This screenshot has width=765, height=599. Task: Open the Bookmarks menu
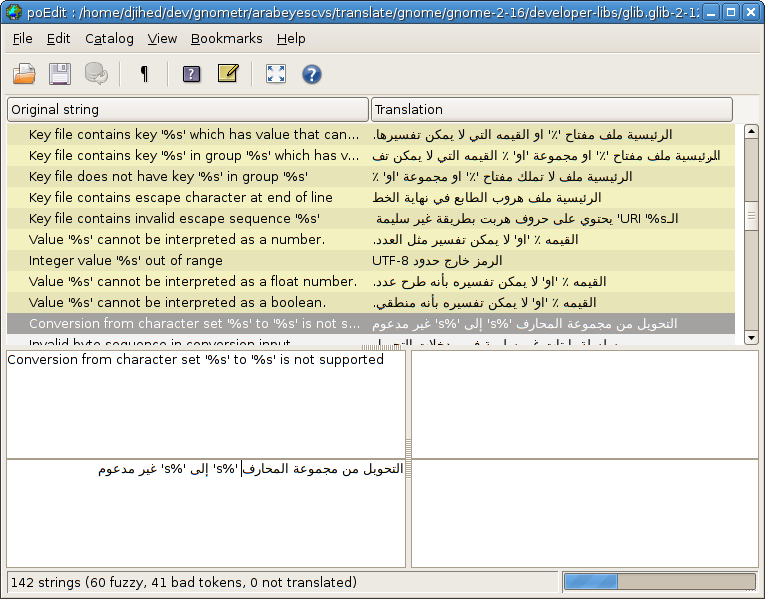[x=226, y=38]
